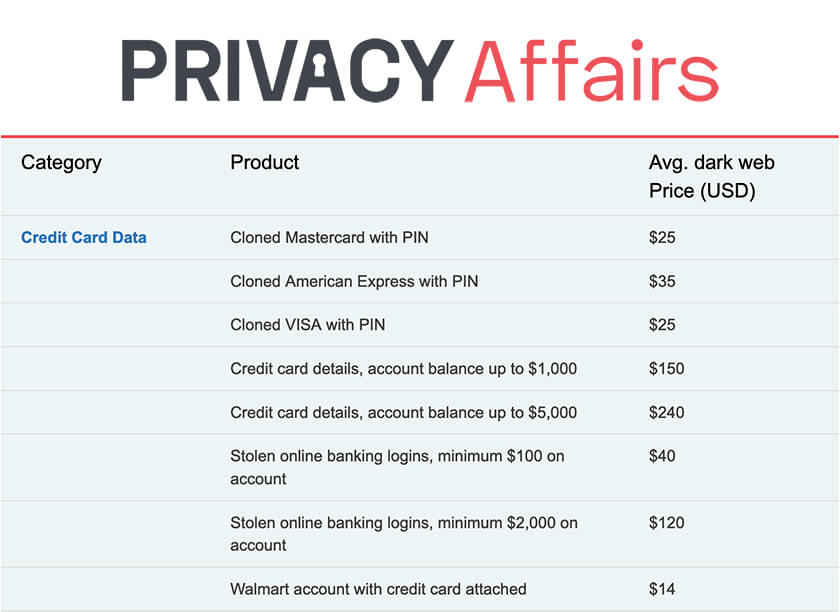Click the Category column header
840x612 pixels.
tap(61, 162)
